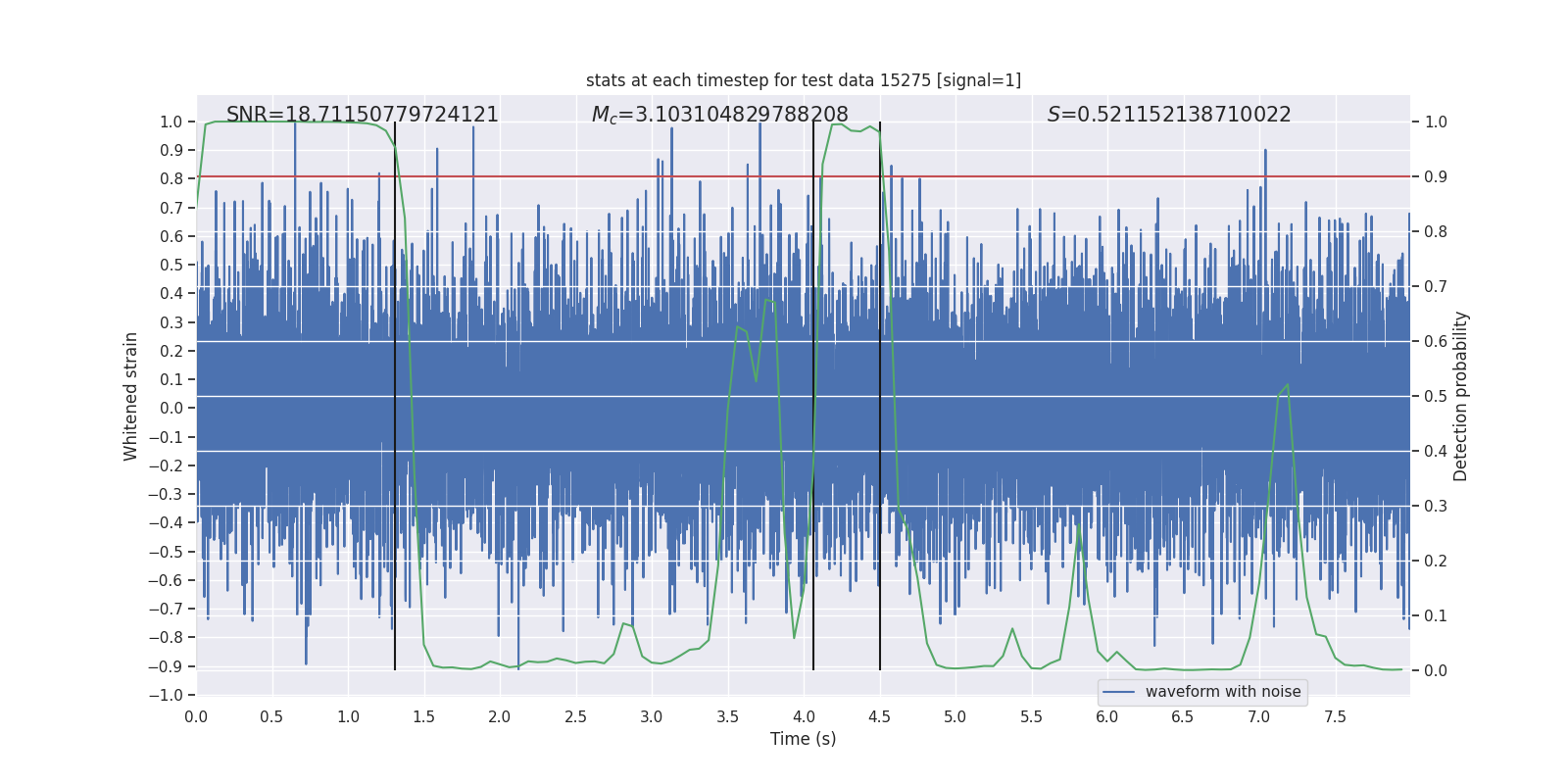Screen dimensions: 1568x784
Task: Click the vertical black marker at 4.5 seconds
Action: [x=880, y=396]
